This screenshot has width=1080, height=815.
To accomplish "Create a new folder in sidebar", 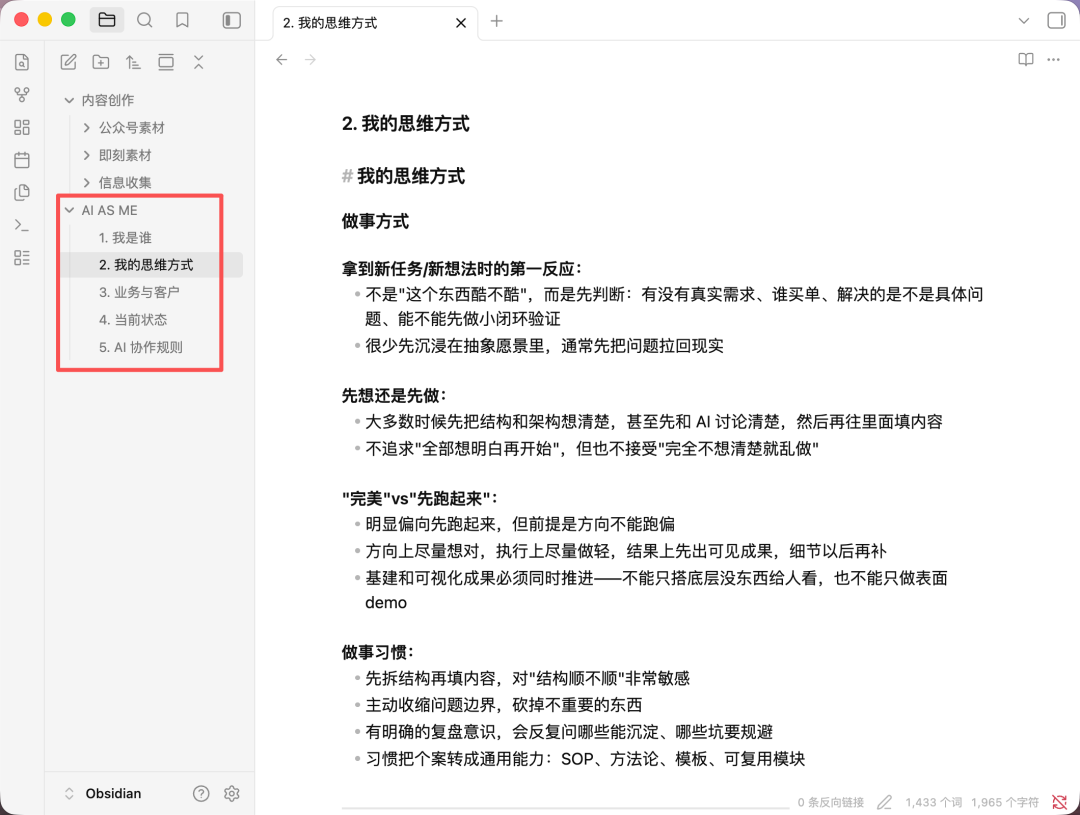I will coord(101,62).
